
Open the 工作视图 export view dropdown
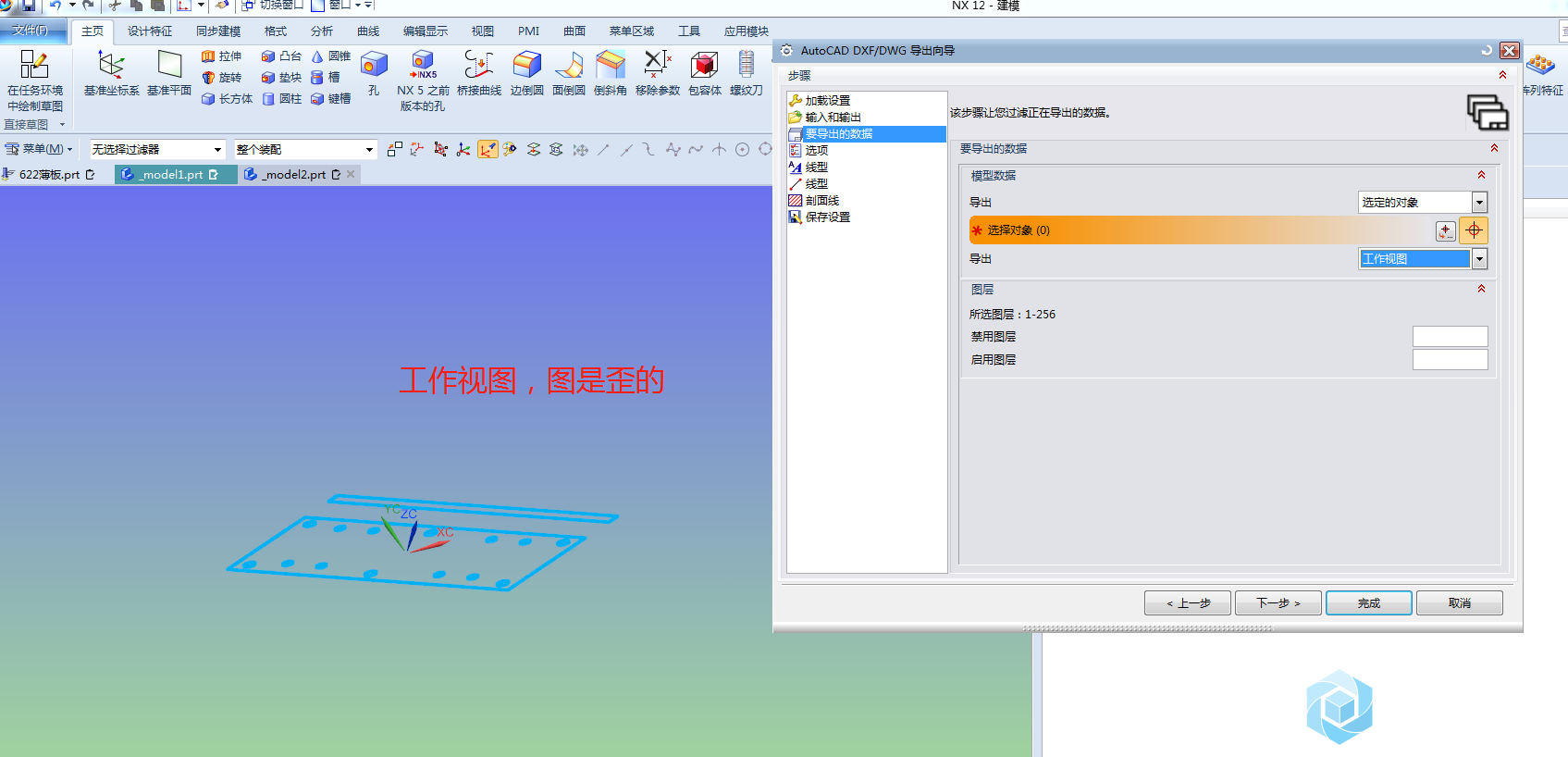pyautogui.click(x=1422, y=259)
